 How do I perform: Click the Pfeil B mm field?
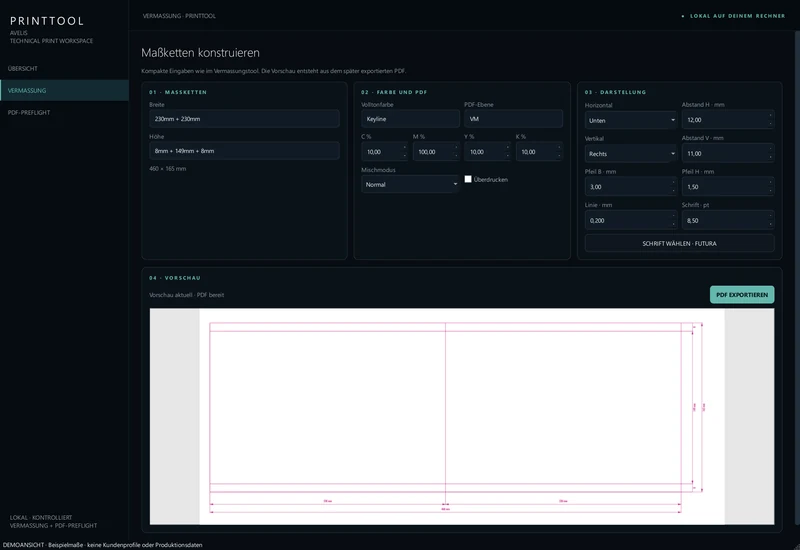[631, 187]
